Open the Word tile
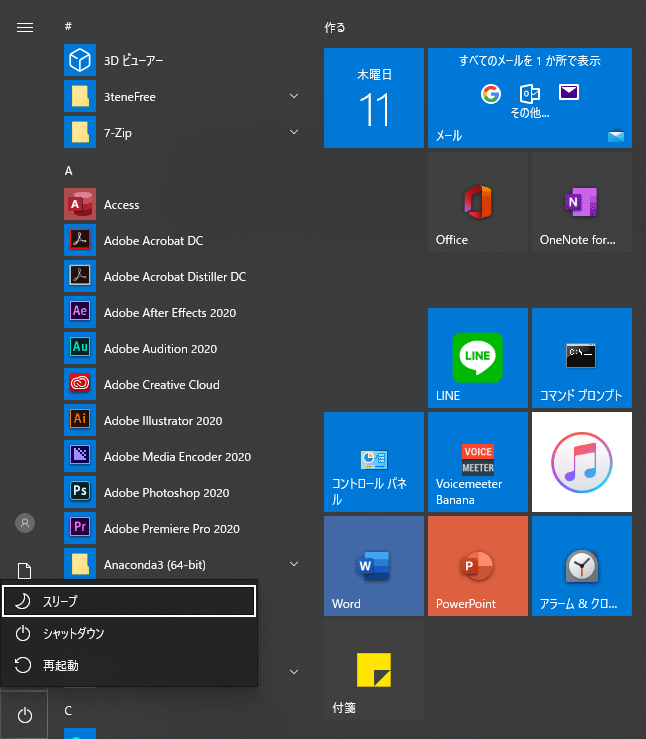The width and height of the screenshot is (646, 739). 374,566
